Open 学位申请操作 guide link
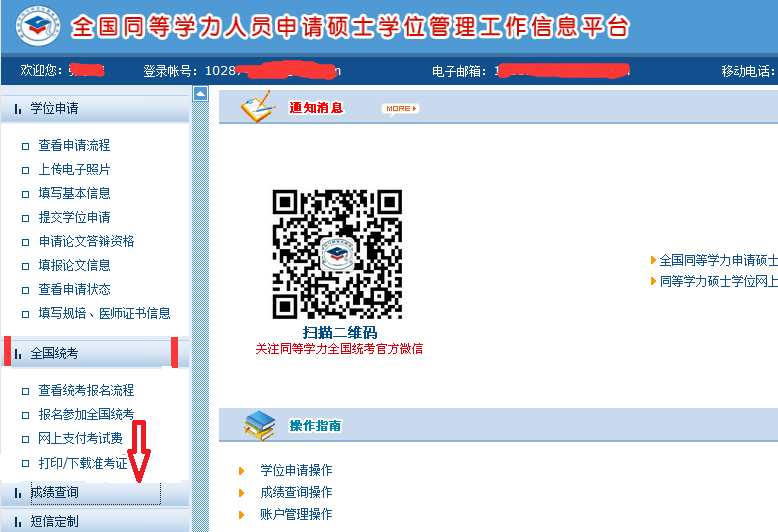 [296, 470]
